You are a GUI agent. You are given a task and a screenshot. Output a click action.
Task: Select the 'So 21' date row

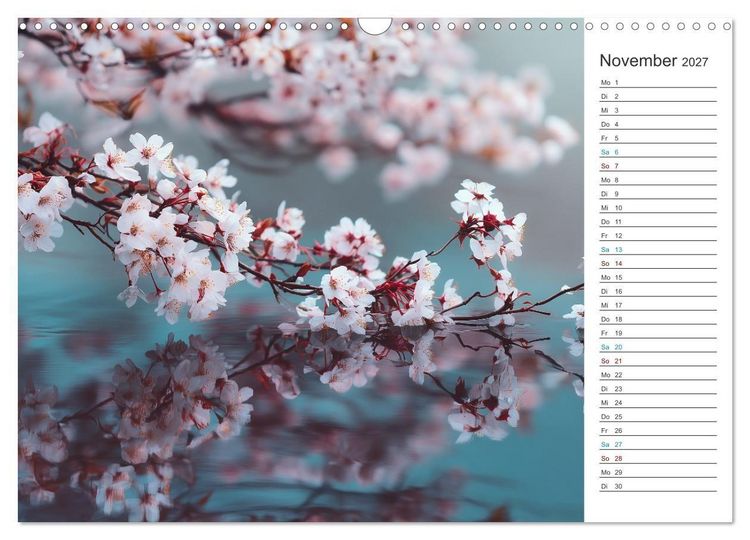coord(658,361)
